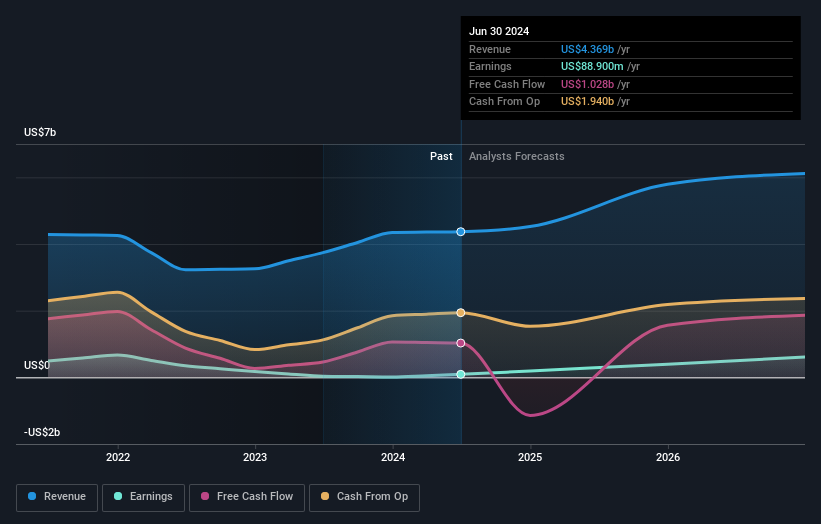Click the 2023 x-axis label
This screenshot has height=524, width=821.
click(x=255, y=457)
